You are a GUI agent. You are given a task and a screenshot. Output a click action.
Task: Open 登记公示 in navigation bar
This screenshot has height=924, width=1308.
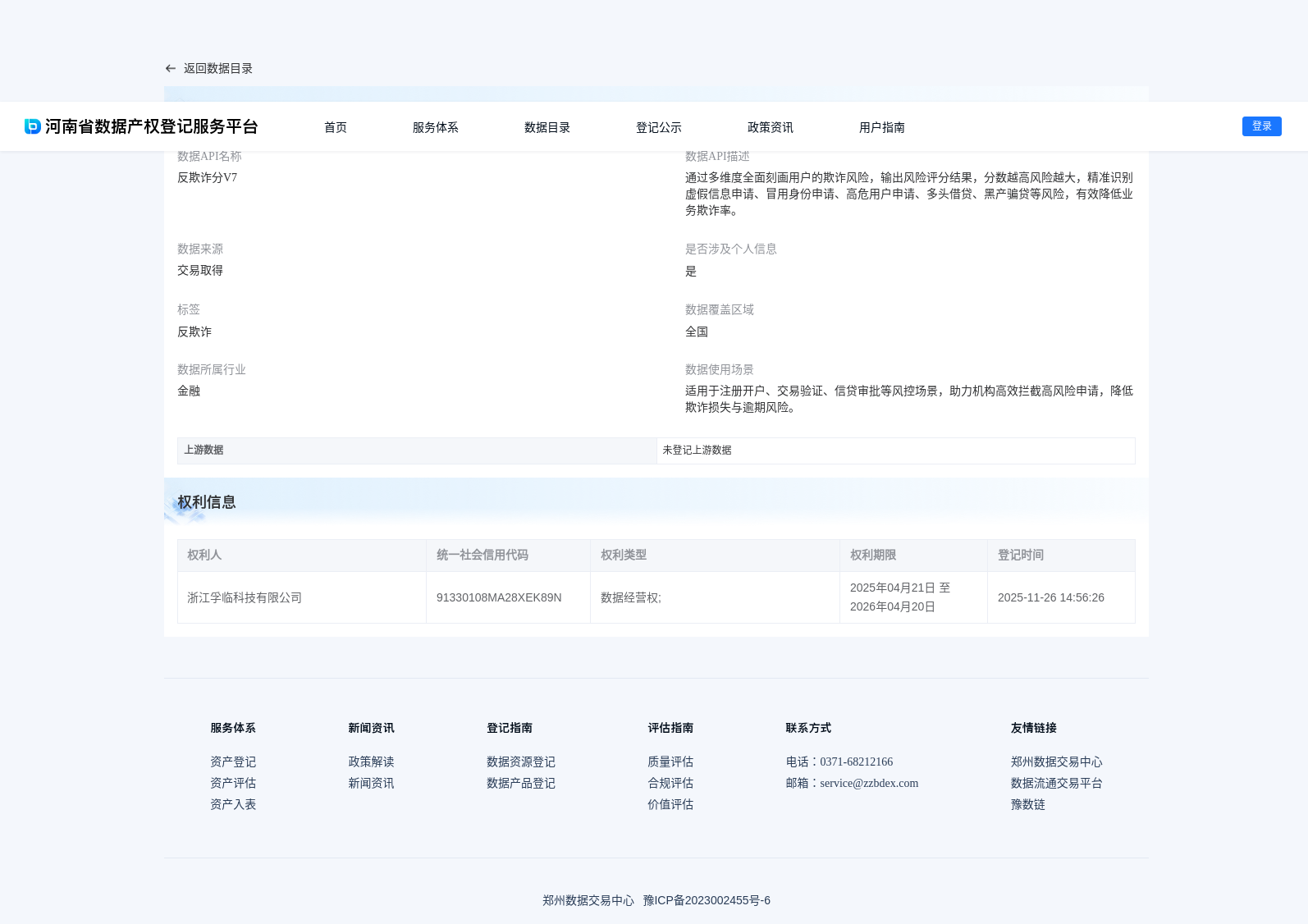coord(659,127)
